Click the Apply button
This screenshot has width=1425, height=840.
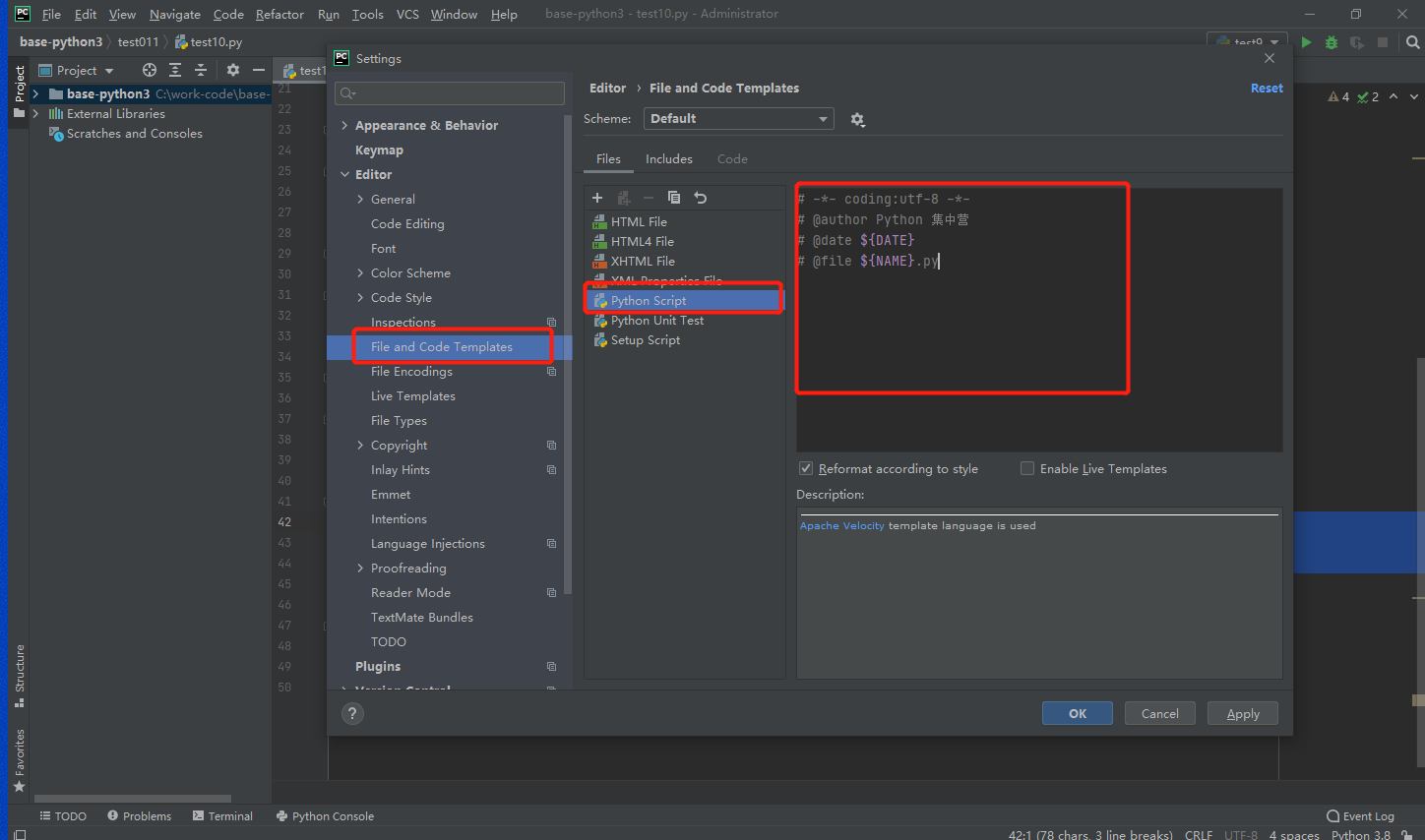1243,714
